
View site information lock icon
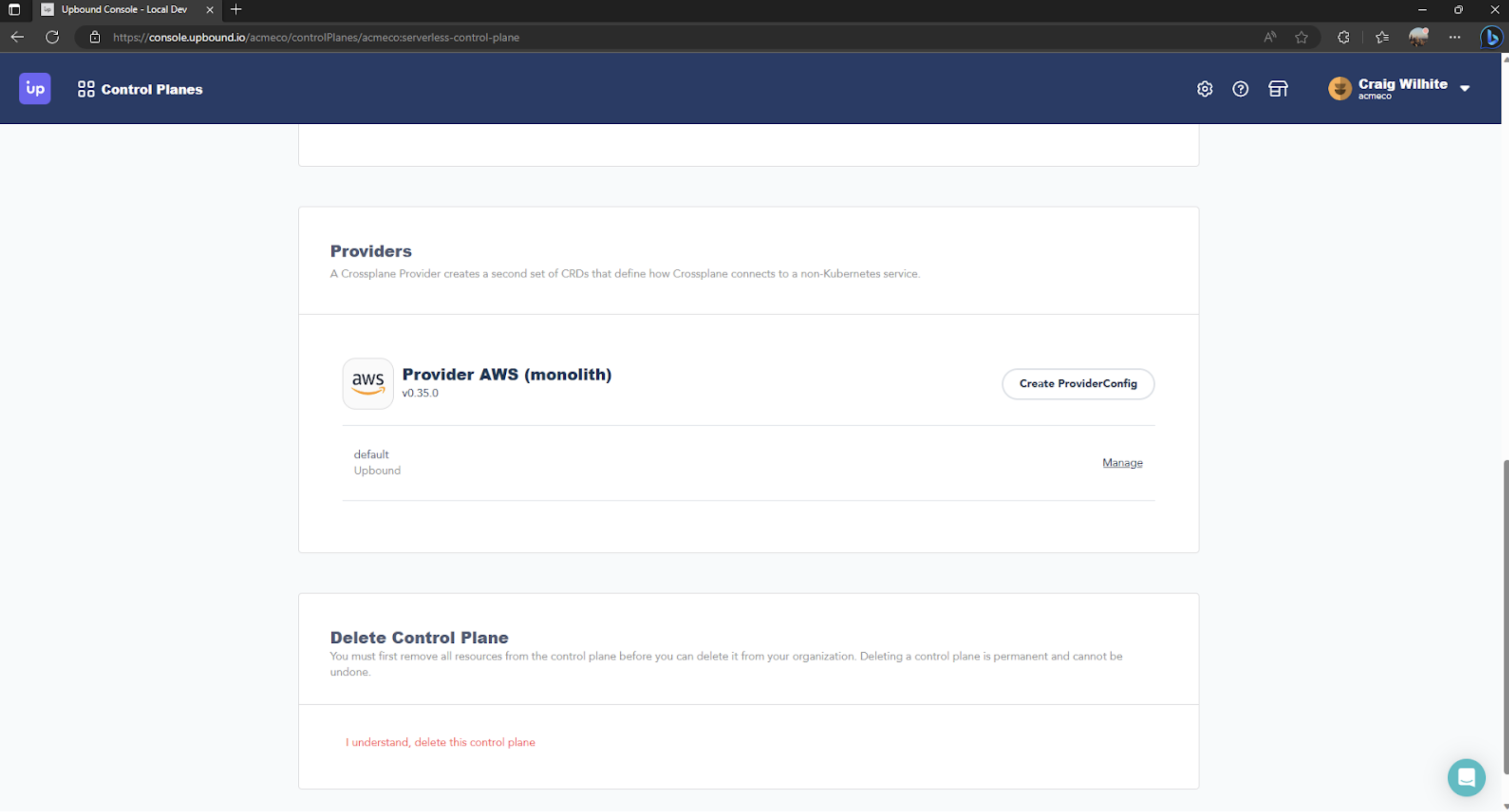pos(94,38)
